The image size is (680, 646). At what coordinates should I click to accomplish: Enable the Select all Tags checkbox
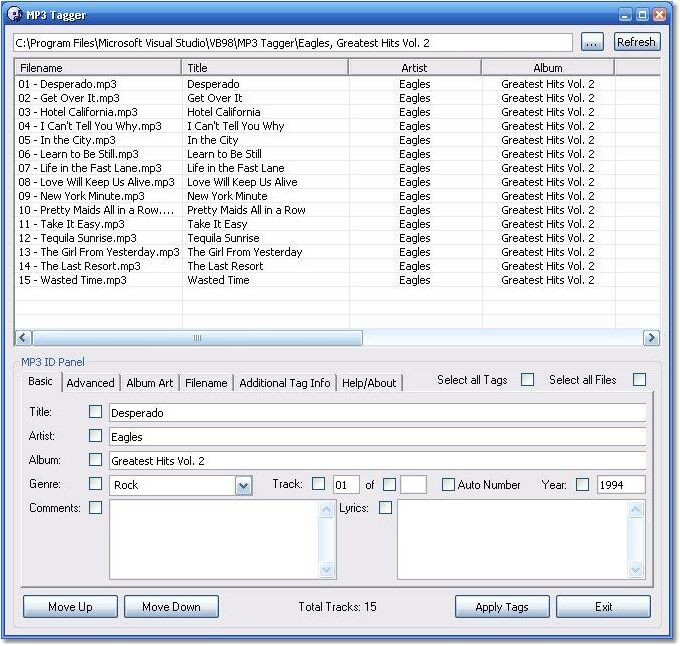(x=527, y=380)
